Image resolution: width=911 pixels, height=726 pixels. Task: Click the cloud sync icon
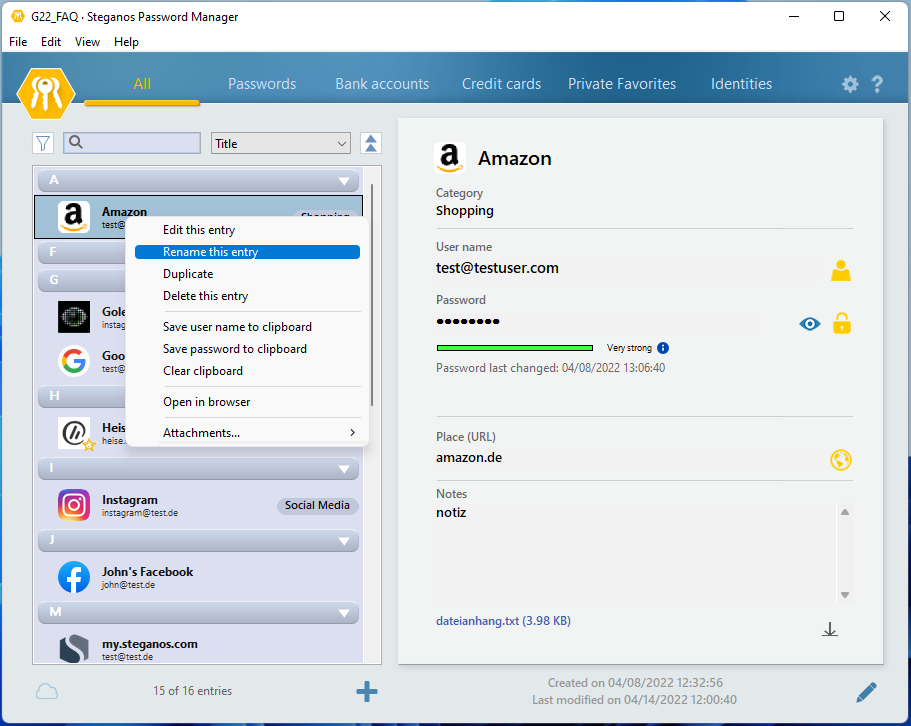point(47,691)
